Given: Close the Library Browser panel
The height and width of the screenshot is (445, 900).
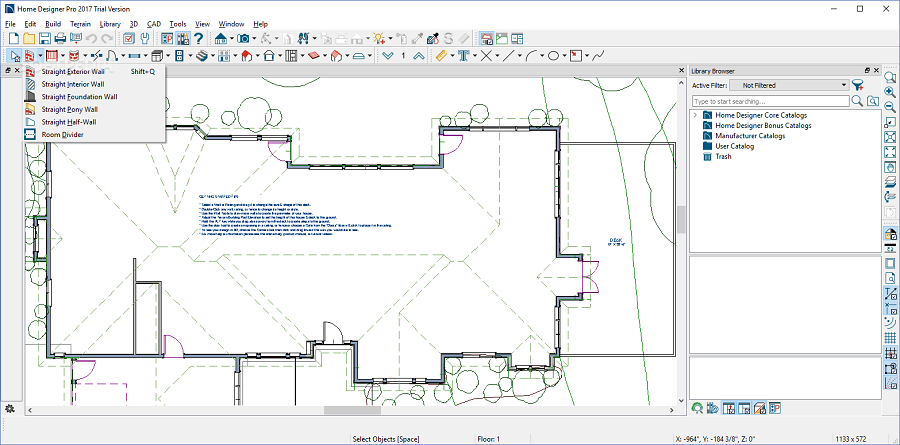Looking at the screenshot, I should 876,71.
